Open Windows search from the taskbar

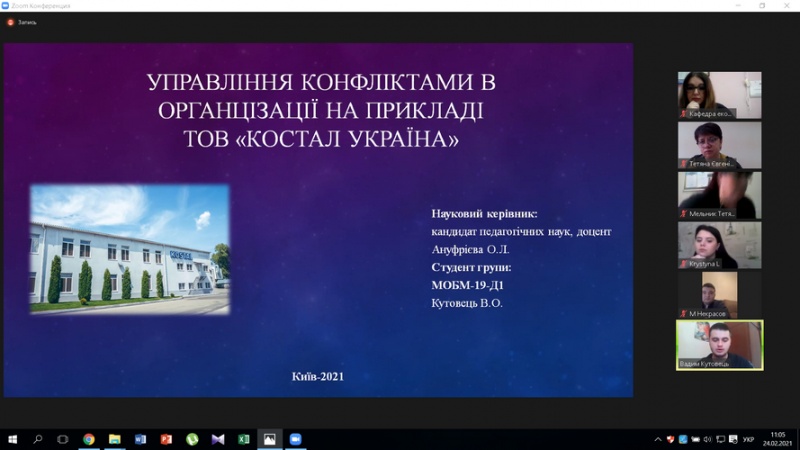click(x=38, y=439)
